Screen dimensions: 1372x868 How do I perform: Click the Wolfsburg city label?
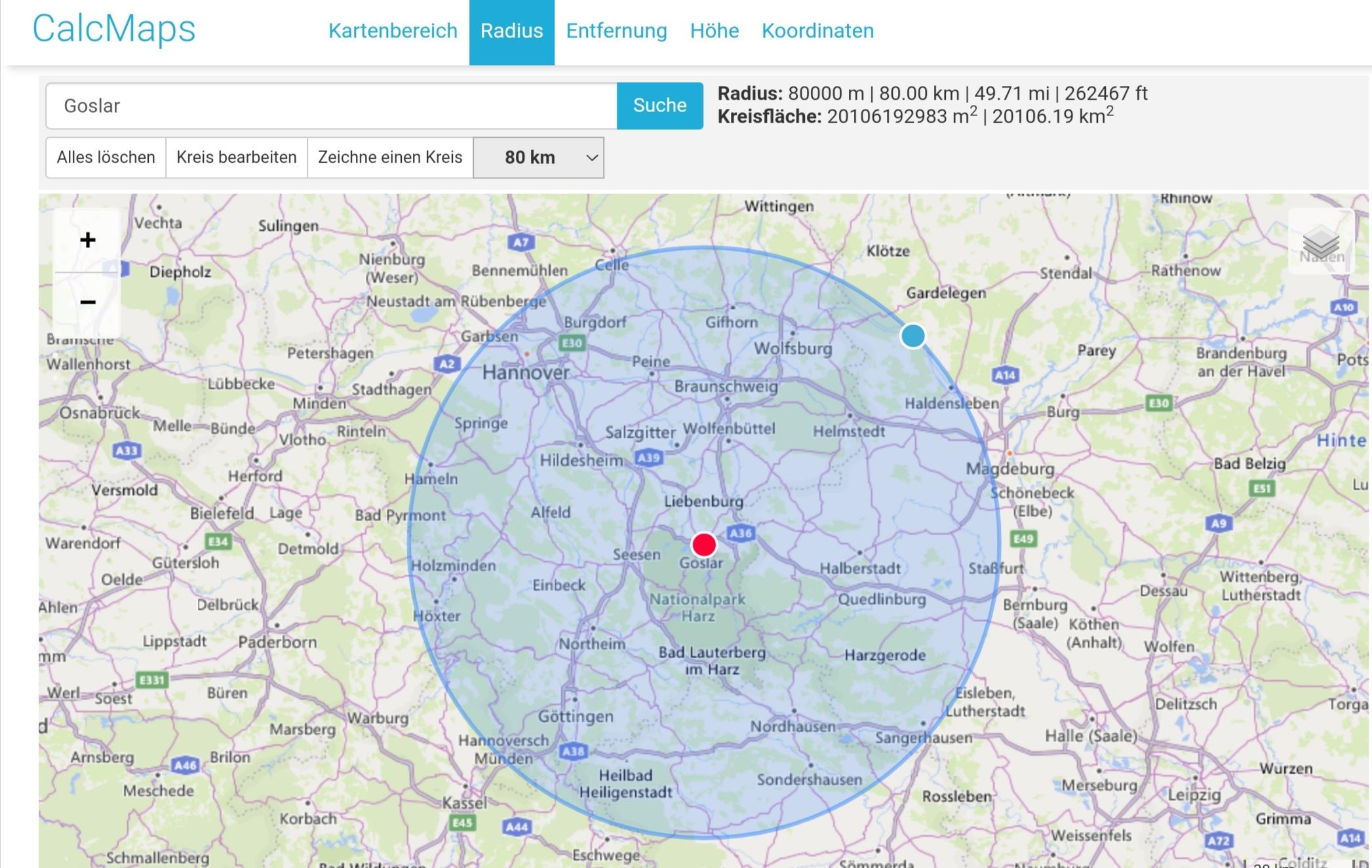click(x=793, y=349)
